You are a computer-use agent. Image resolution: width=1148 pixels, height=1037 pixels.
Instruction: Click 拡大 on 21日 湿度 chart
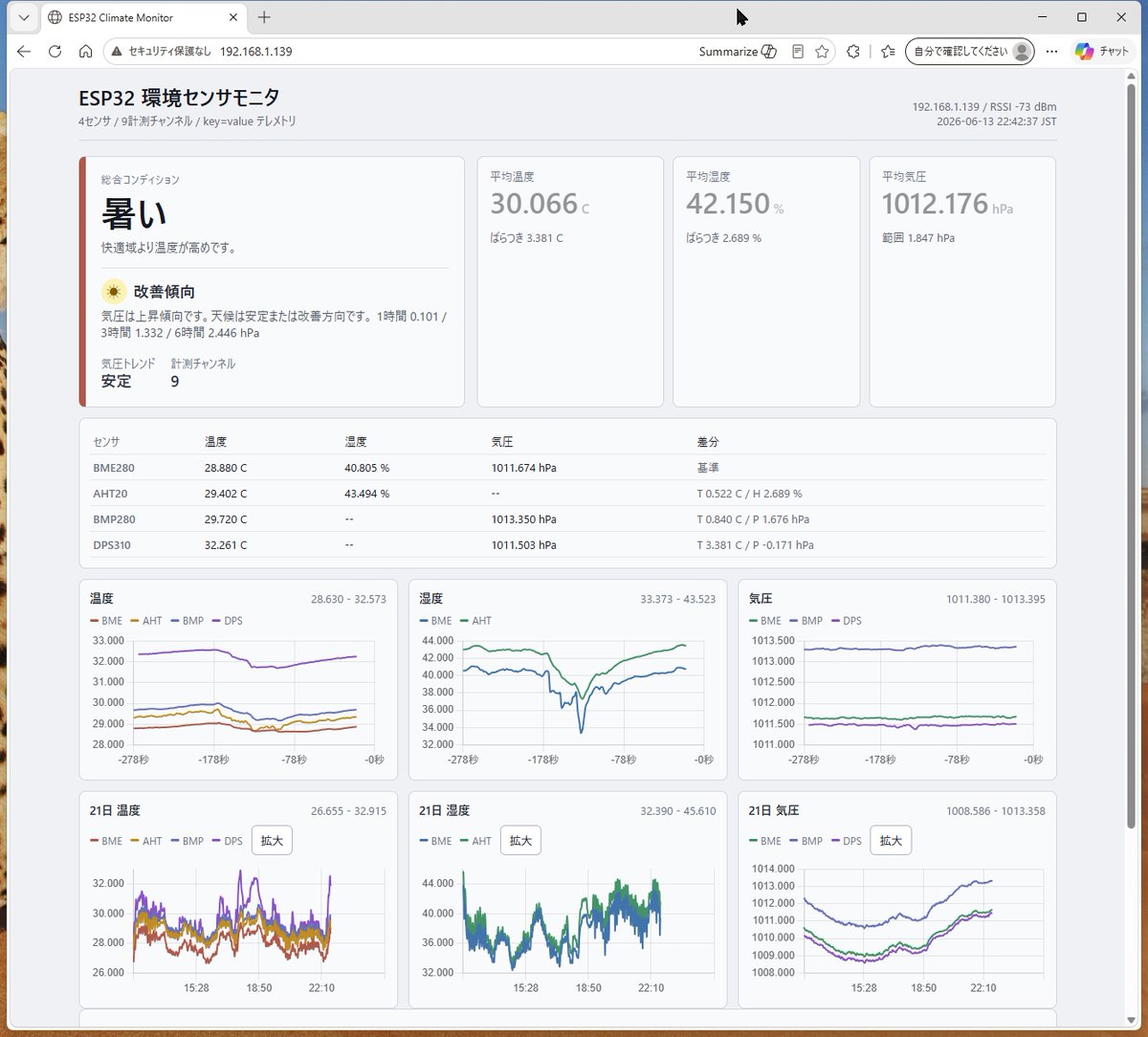(x=520, y=841)
